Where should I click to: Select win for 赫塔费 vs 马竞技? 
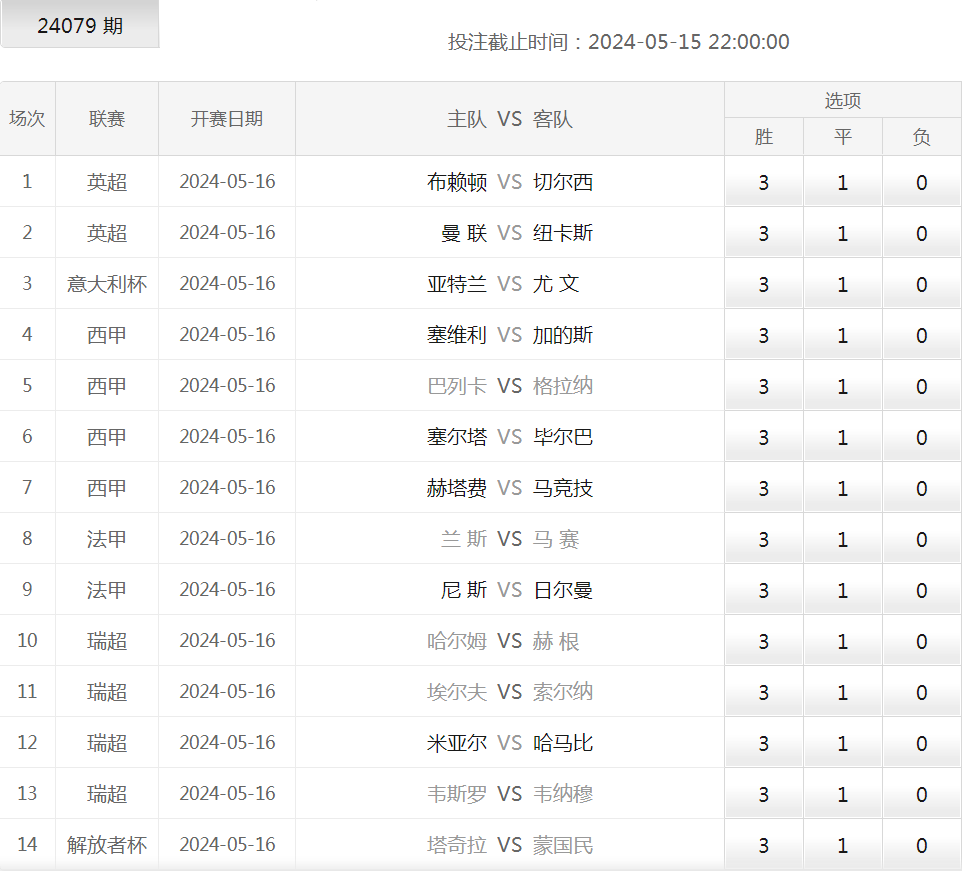pyautogui.click(x=764, y=487)
